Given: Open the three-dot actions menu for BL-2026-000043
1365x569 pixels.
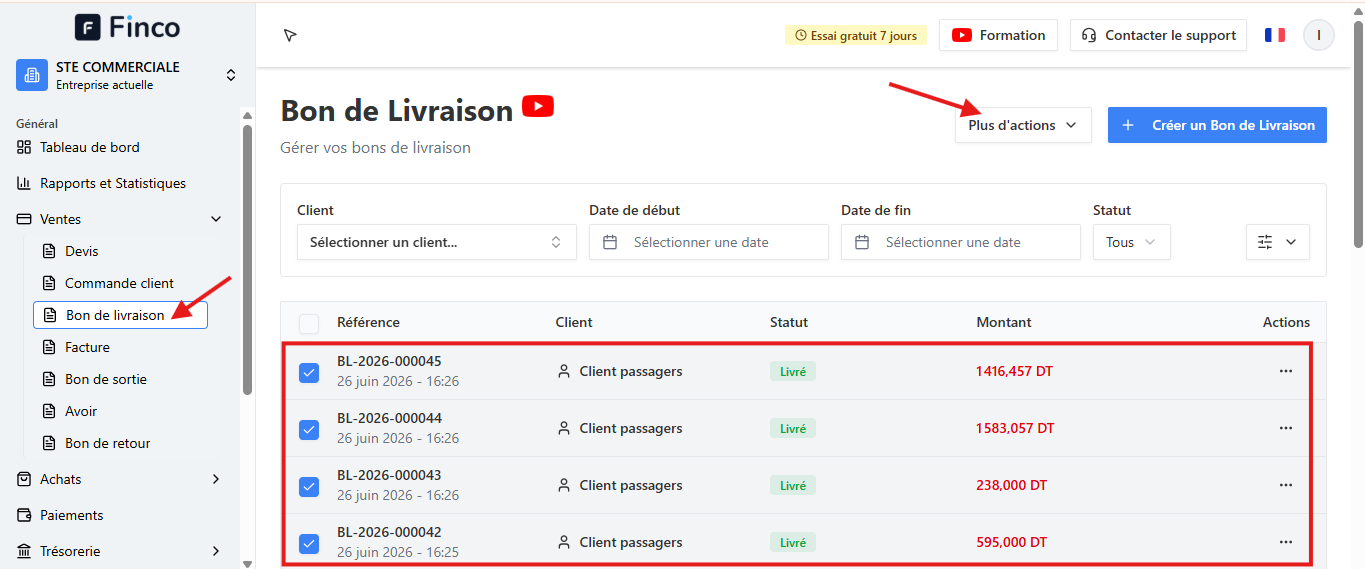Looking at the screenshot, I should pos(1286,485).
